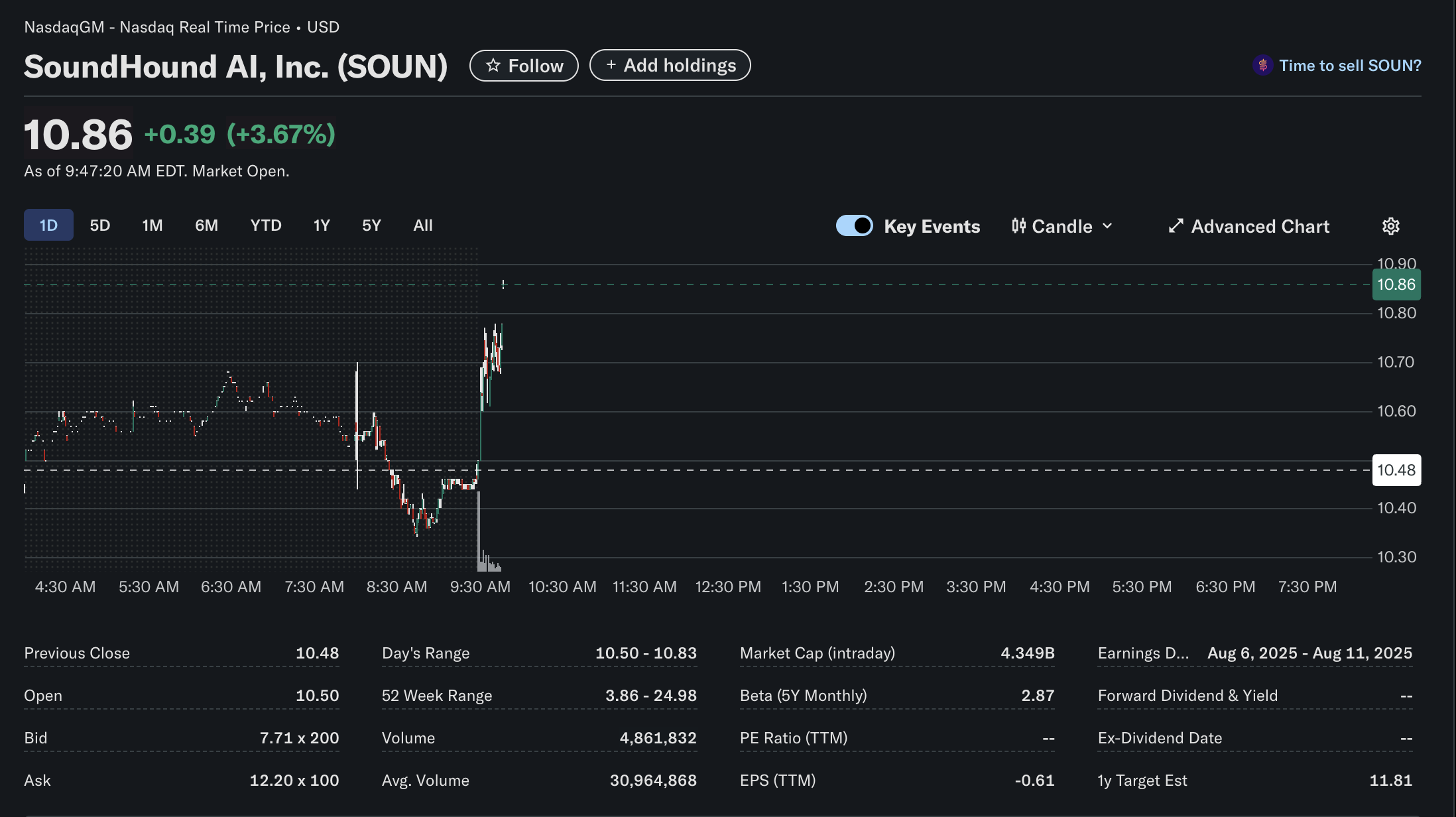The image size is (1456, 817).
Task: Expand the Candle chart type dropdown arrow
Action: point(1107,226)
